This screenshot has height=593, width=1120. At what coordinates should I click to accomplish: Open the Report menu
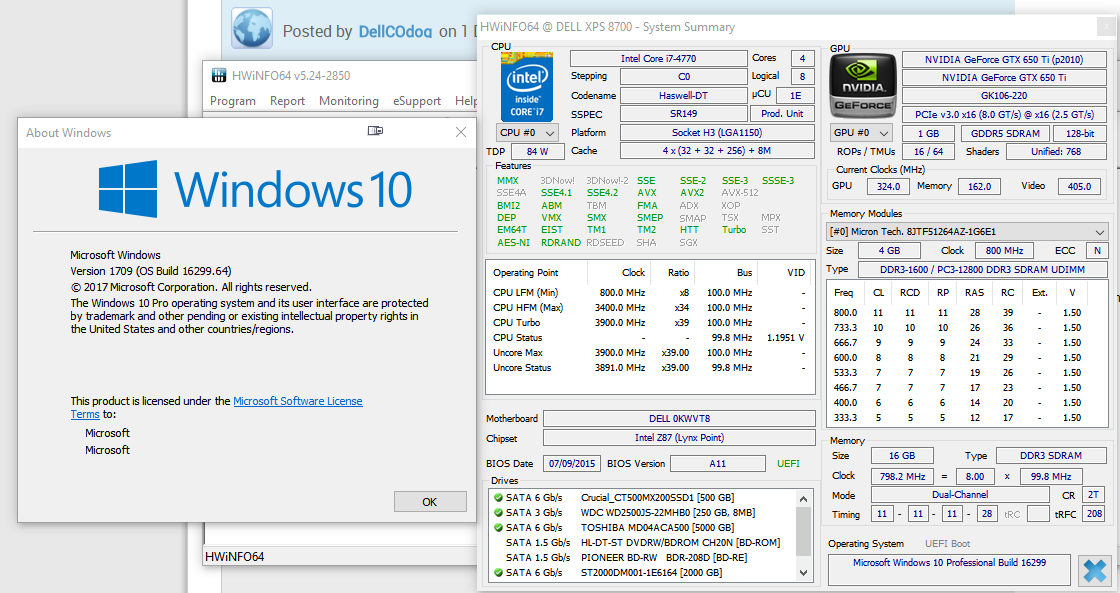click(x=287, y=101)
